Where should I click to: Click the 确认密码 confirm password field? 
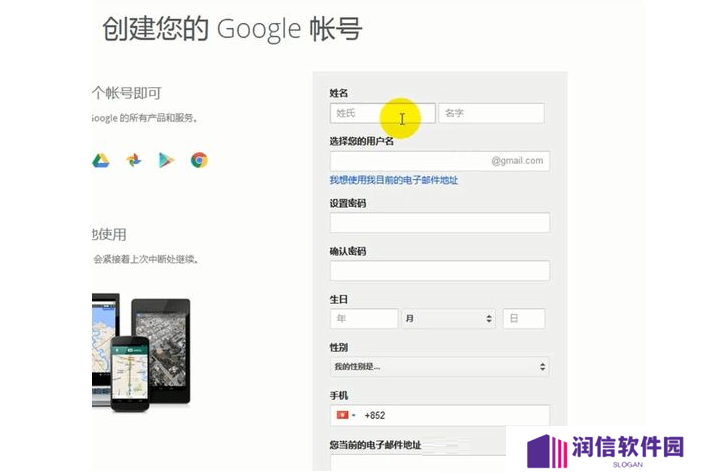tap(439, 271)
